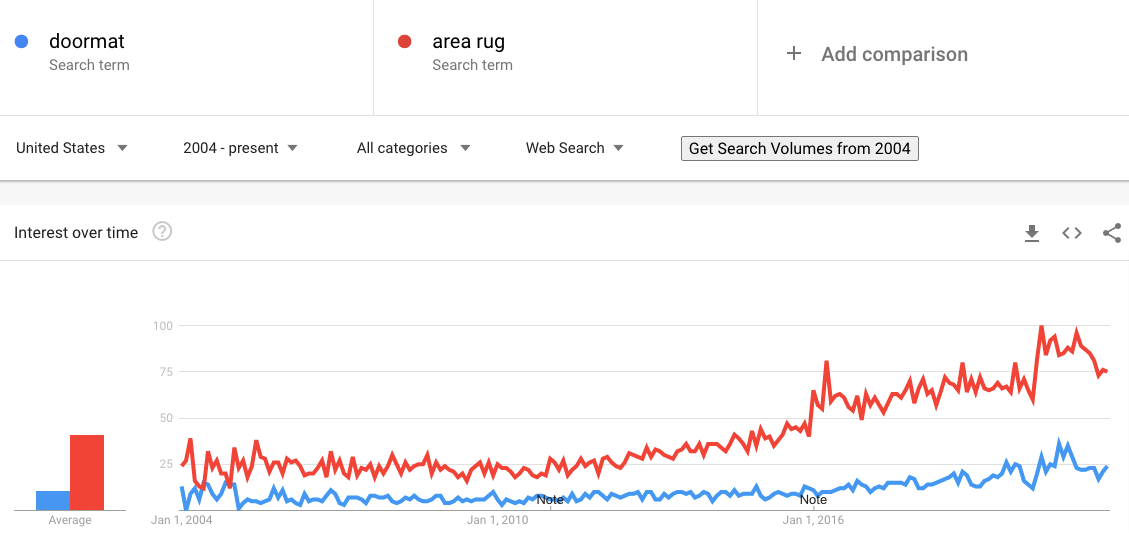Image resolution: width=1129 pixels, height=549 pixels.
Task: Click the plus icon to add comparison
Action: (x=794, y=54)
